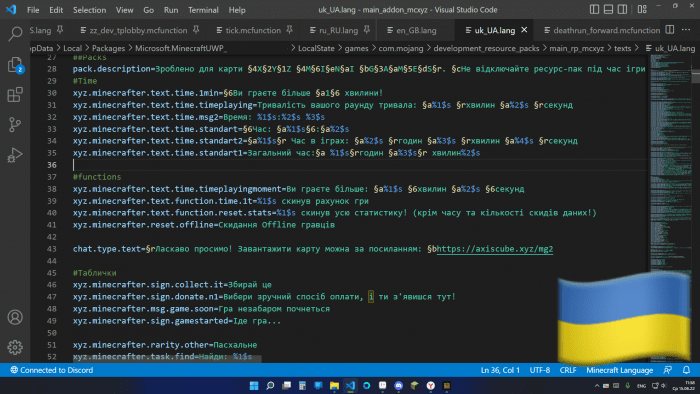Toggle the bottom panel layout icon
This screenshot has height=394, width=700.
pyautogui.click(x=608, y=9)
